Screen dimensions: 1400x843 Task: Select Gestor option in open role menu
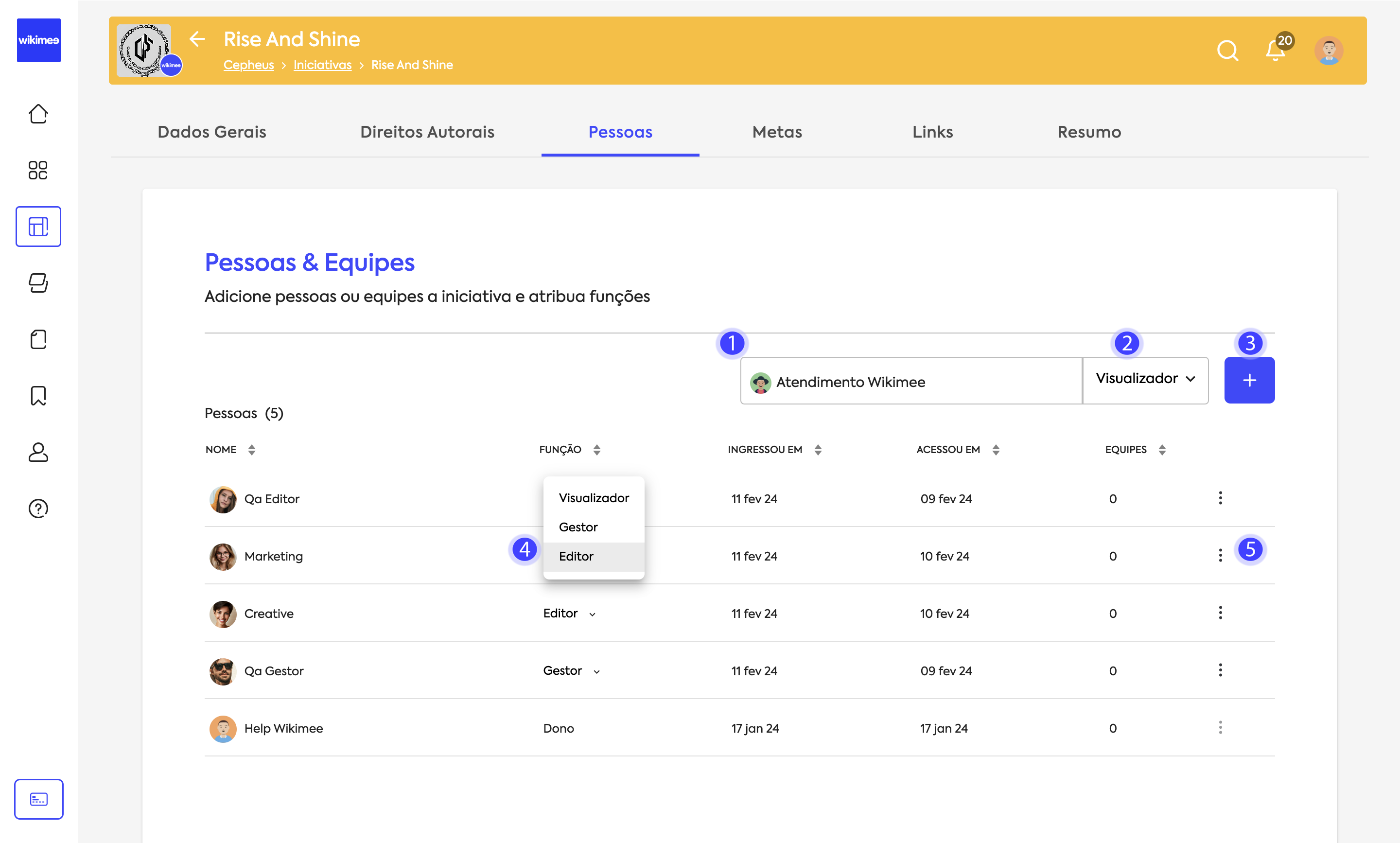pos(578,527)
